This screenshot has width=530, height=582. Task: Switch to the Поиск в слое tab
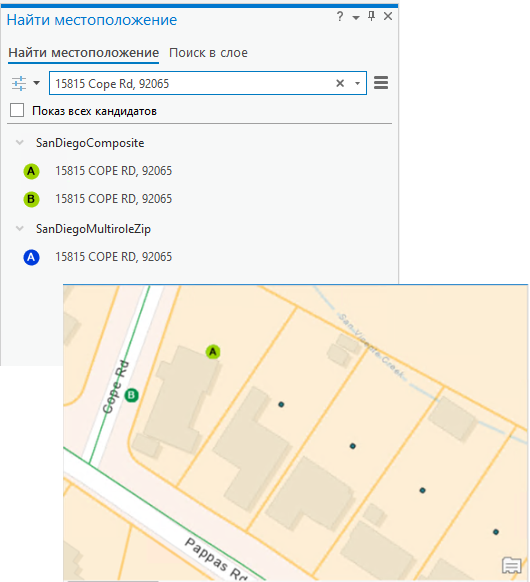[208, 53]
